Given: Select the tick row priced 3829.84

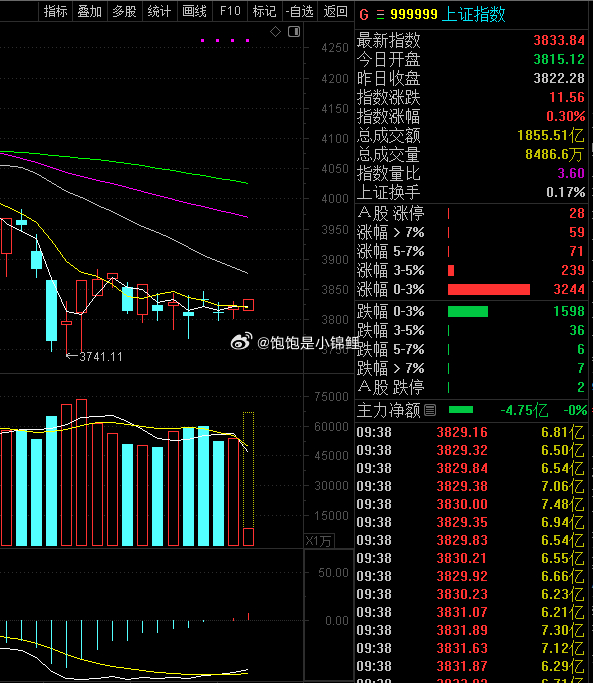Looking at the screenshot, I should click(x=471, y=468).
